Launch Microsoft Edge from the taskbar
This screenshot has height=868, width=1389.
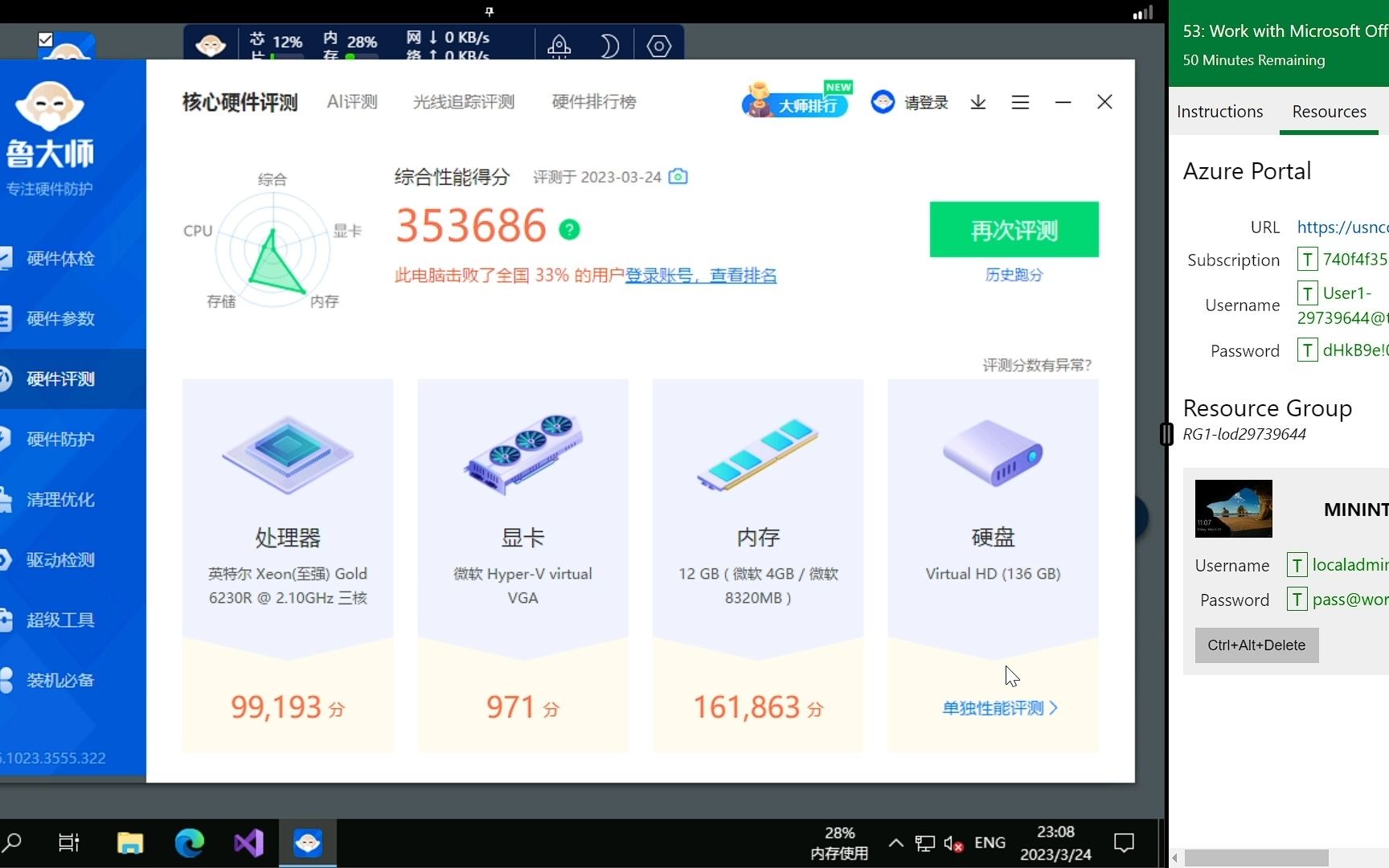tap(190, 842)
